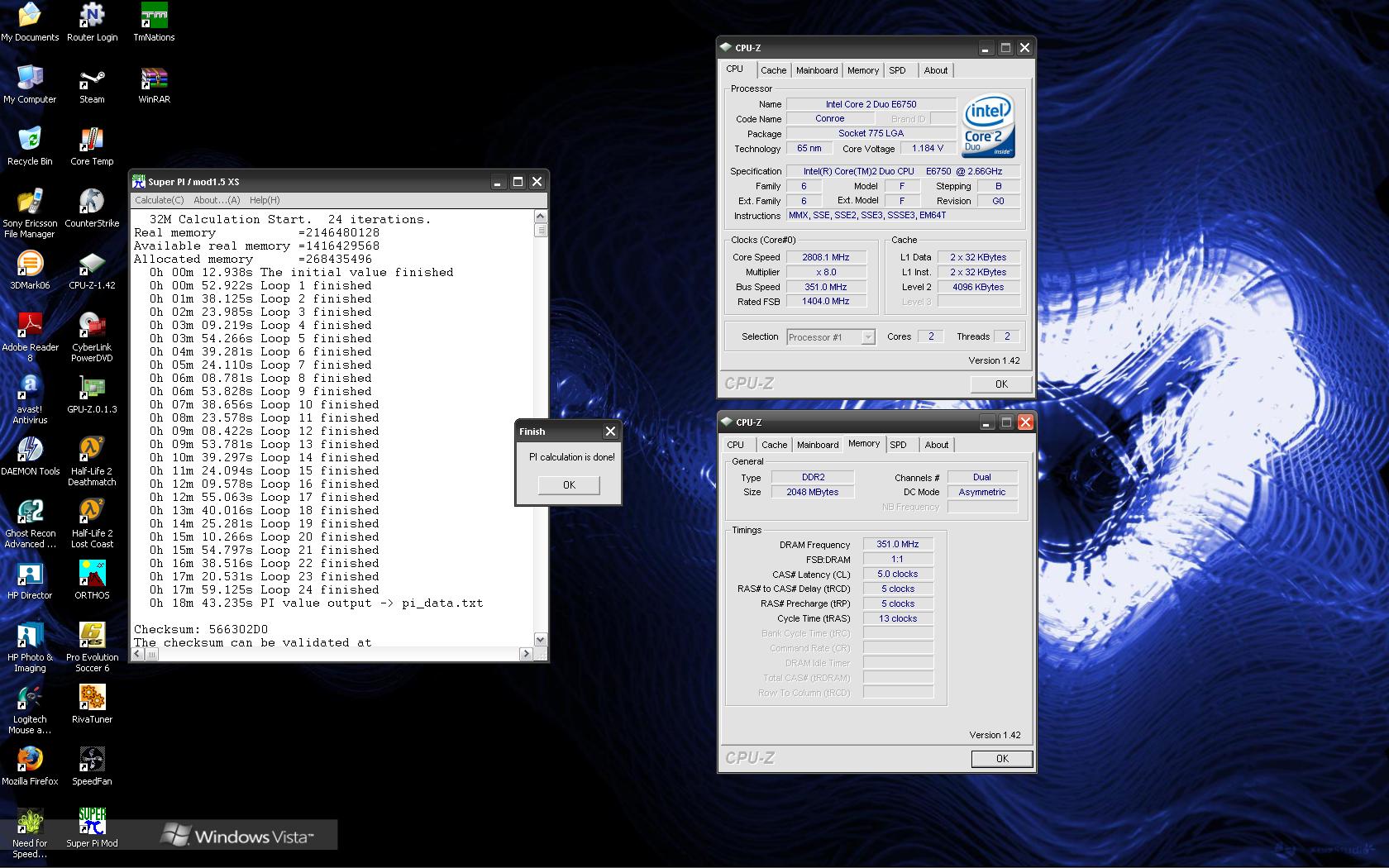
Task: Open Logitech Mouse desktop icon
Action: [30, 709]
